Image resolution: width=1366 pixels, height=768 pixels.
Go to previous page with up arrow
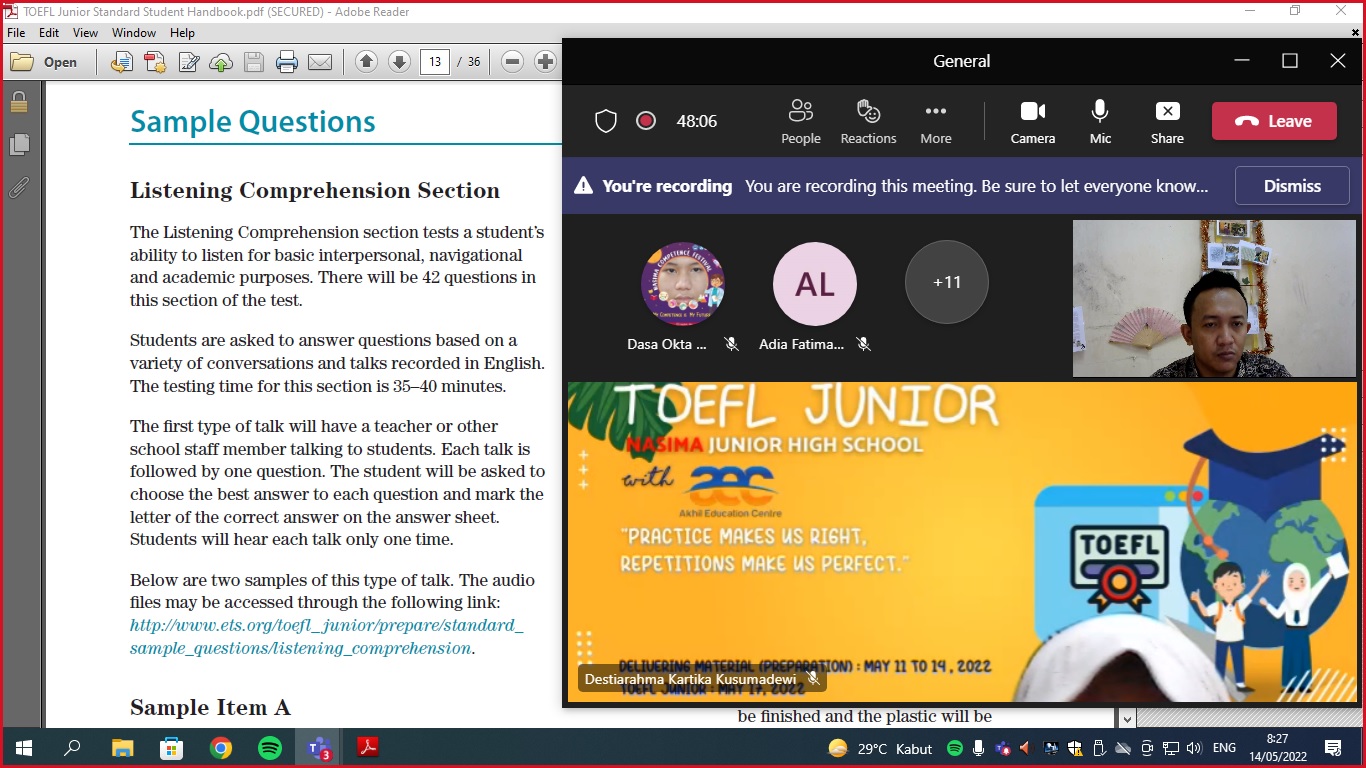pos(366,62)
